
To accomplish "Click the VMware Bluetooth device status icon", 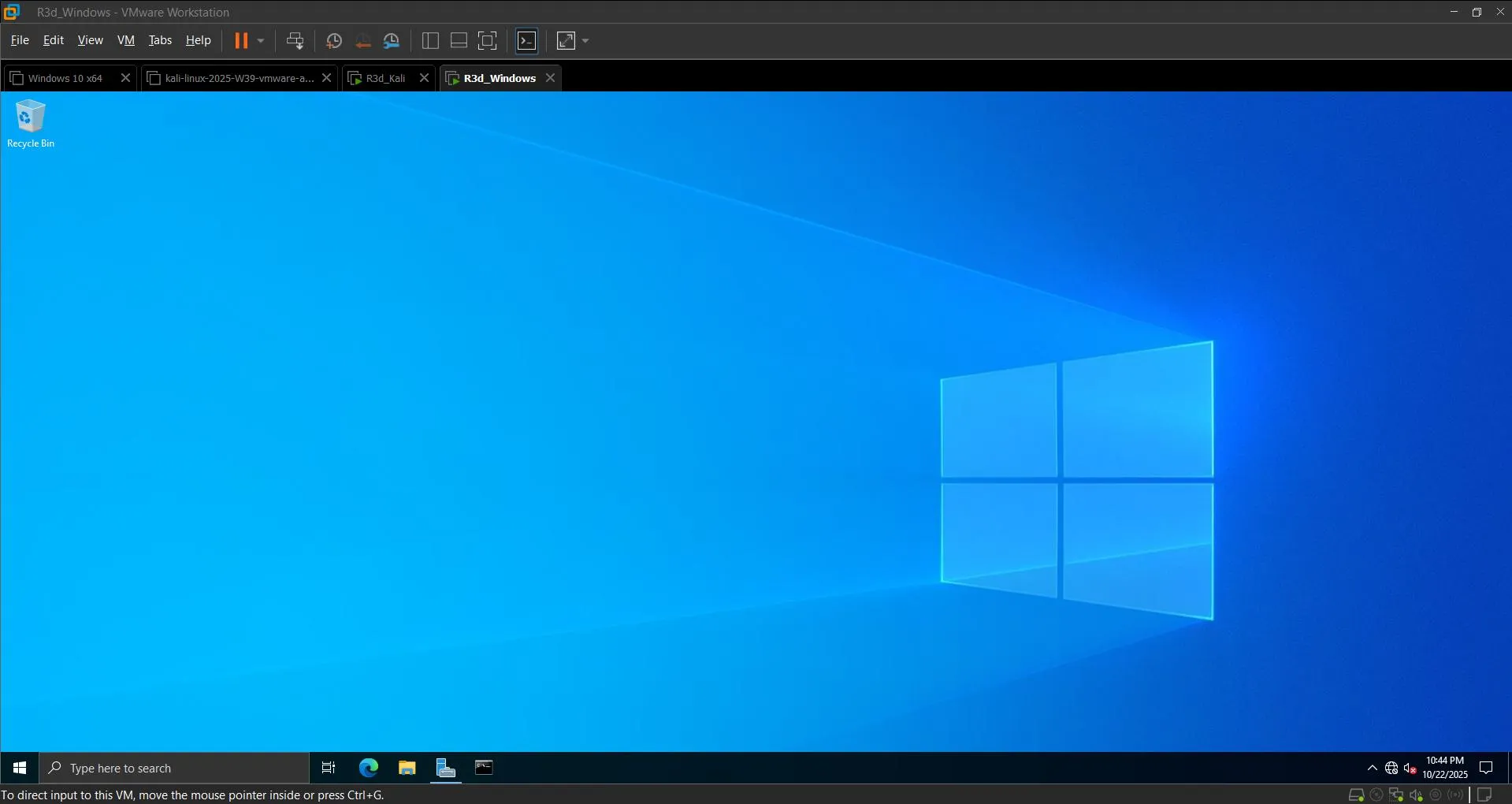I will pyautogui.click(x=1455, y=795).
